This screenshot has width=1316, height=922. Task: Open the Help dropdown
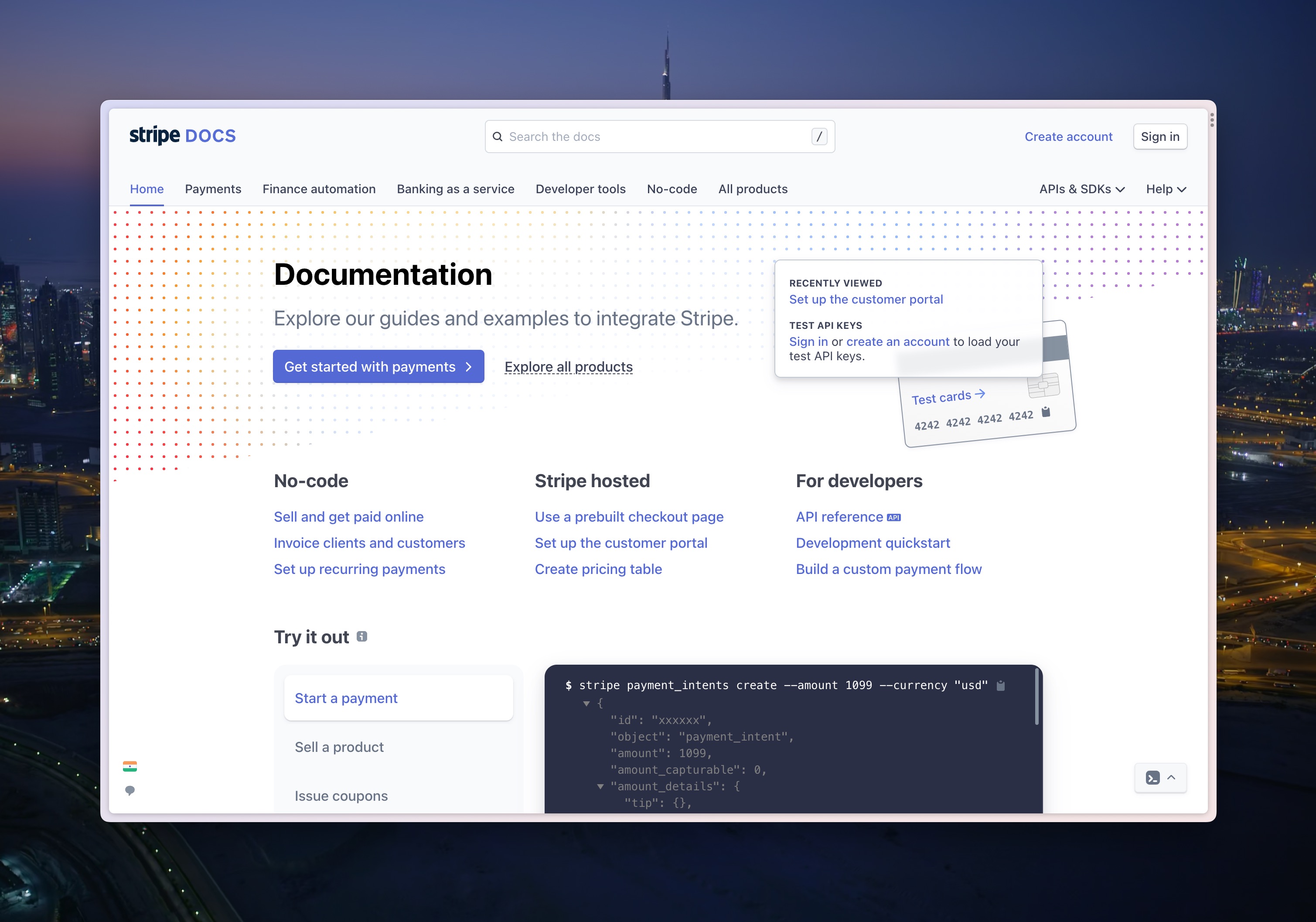click(x=1165, y=189)
